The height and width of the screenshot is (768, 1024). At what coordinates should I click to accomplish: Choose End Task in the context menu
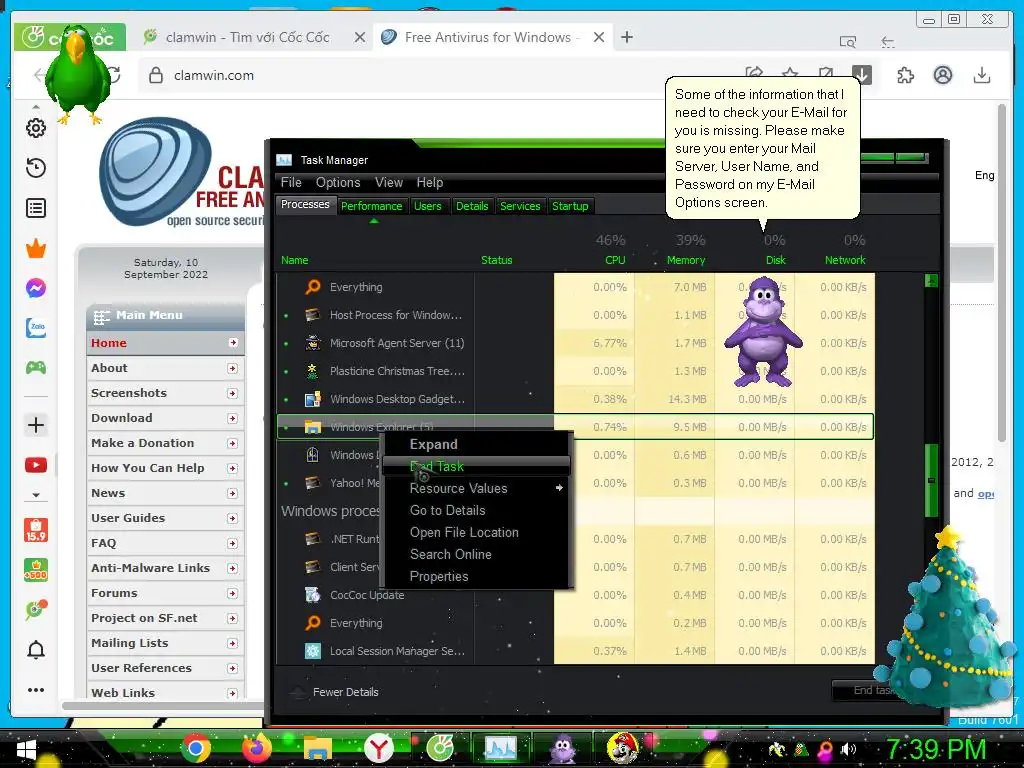pyautogui.click(x=476, y=466)
